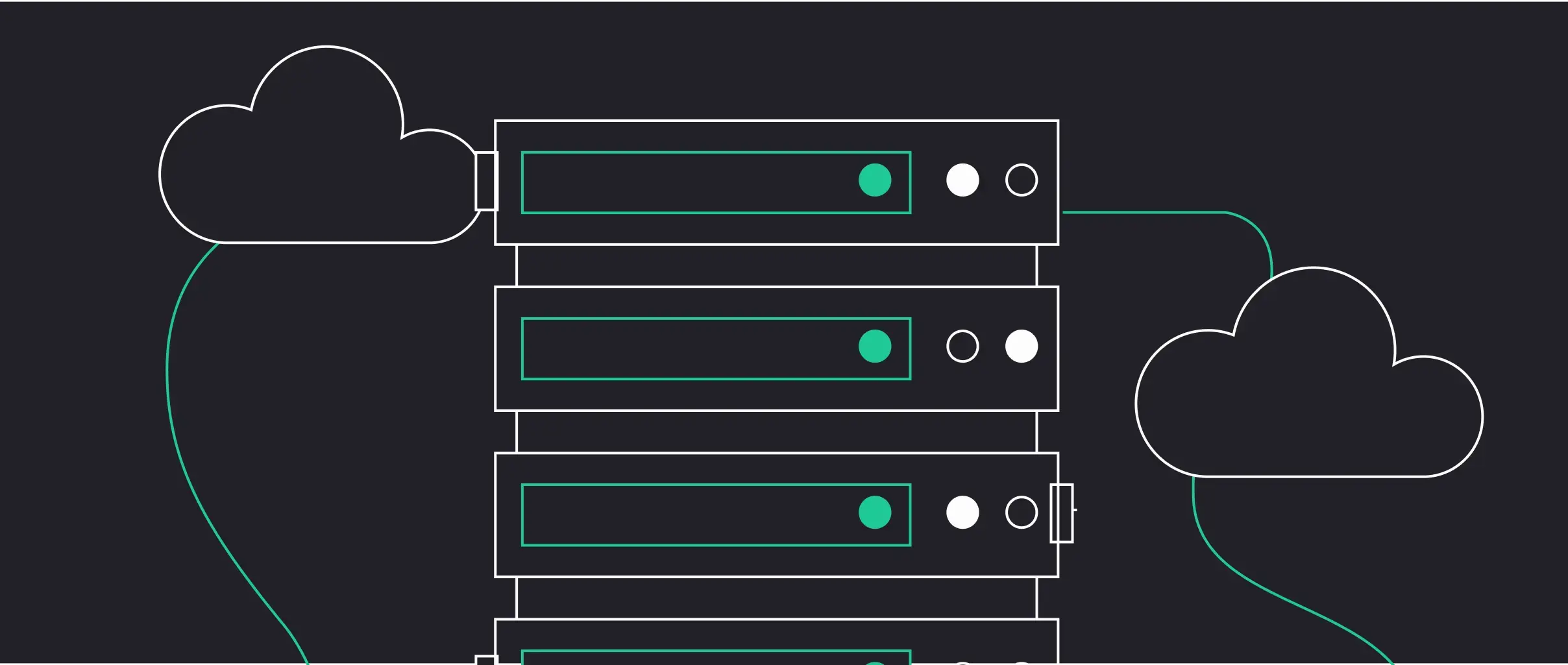Click the plug connector joining left cloud to top server

click(x=485, y=181)
